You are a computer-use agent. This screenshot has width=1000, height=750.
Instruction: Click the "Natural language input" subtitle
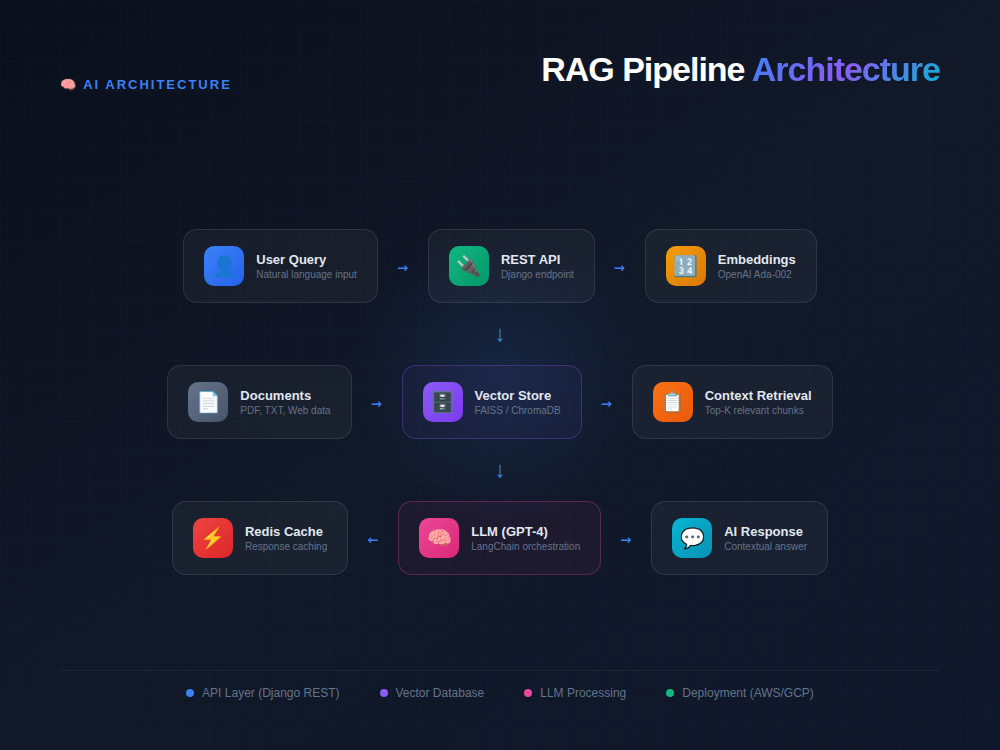[307, 274]
